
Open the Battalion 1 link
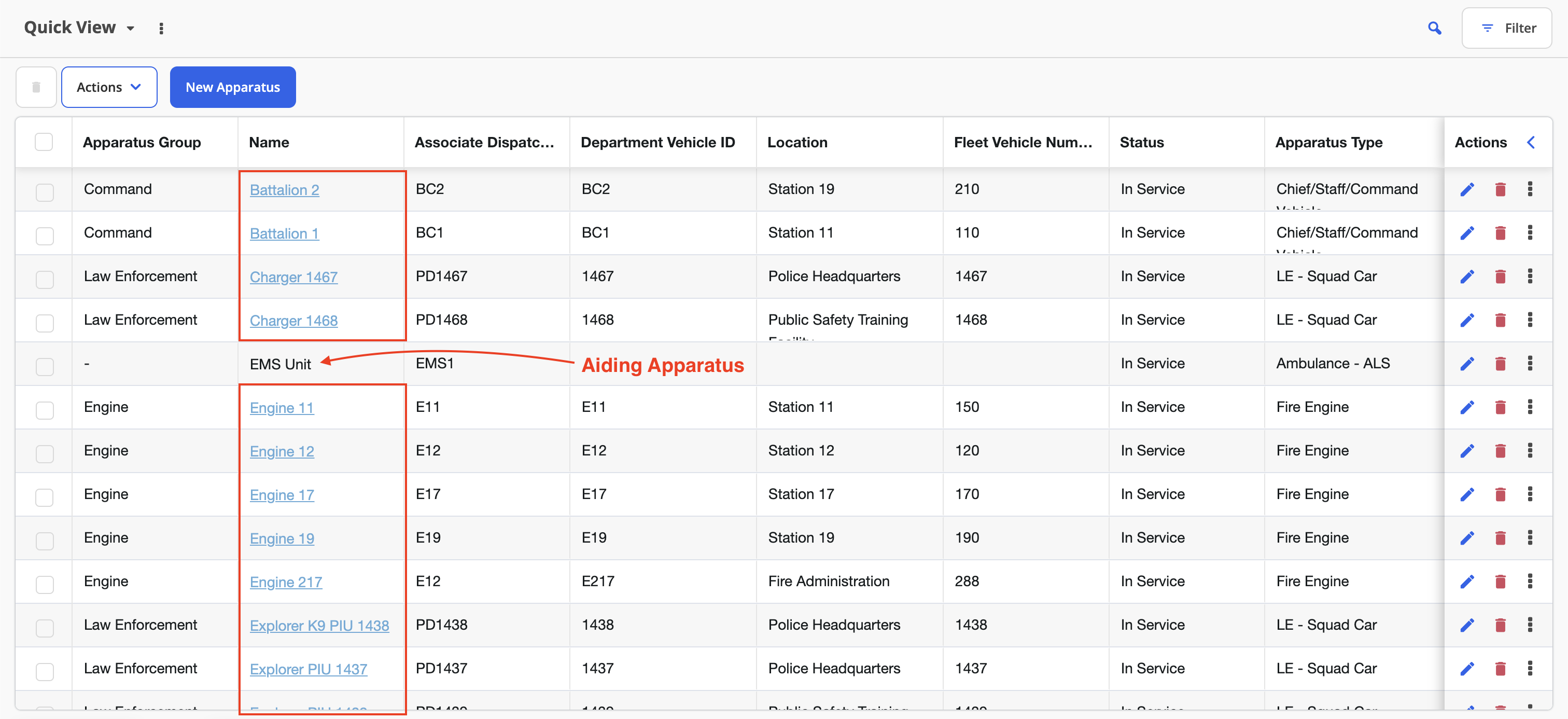click(284, 234)
